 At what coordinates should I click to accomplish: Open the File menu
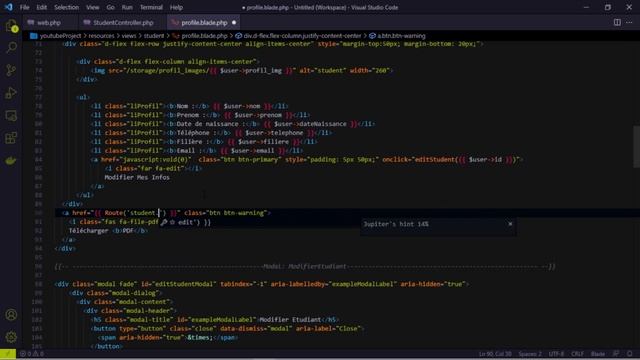pos(24,7)
